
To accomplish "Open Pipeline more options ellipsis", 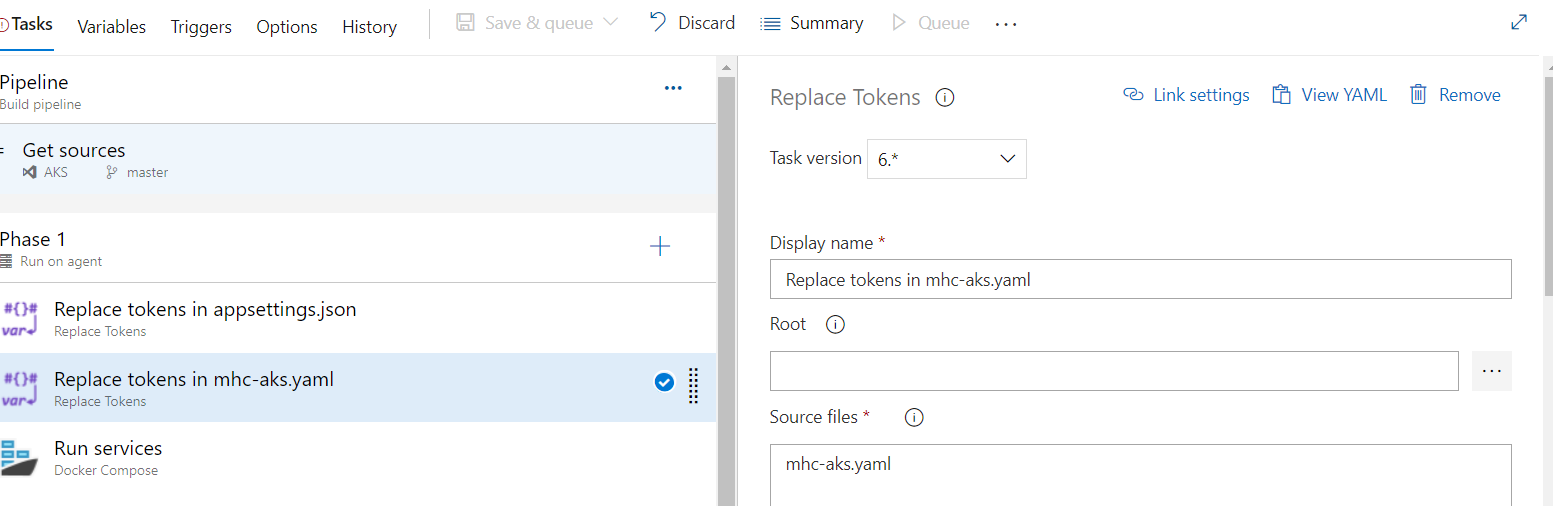I will [673, 88].
